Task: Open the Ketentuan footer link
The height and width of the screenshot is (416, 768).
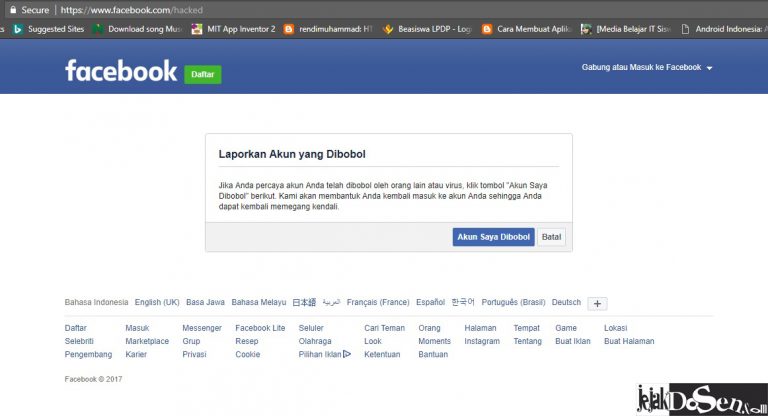Action: 382,354
